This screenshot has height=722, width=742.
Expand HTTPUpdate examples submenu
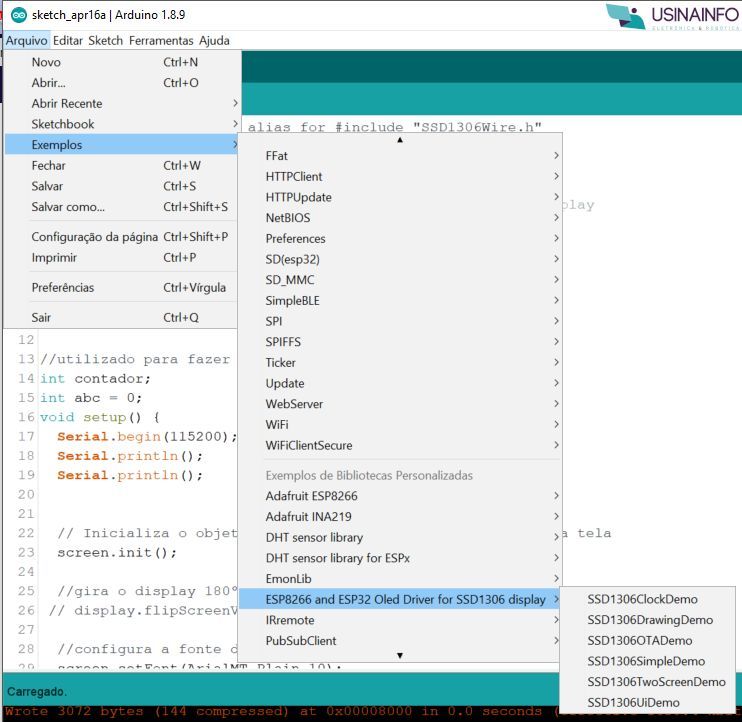pos(400,197)
